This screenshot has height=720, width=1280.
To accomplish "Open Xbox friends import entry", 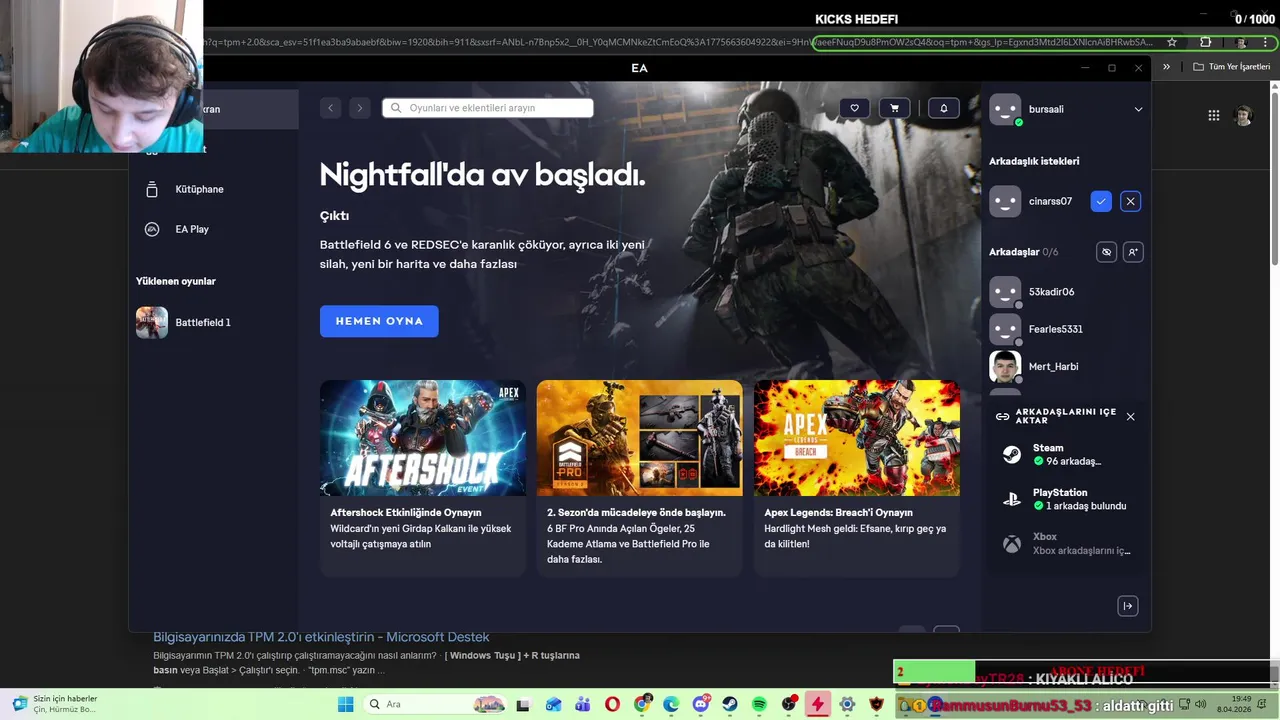I will 1065,544.
